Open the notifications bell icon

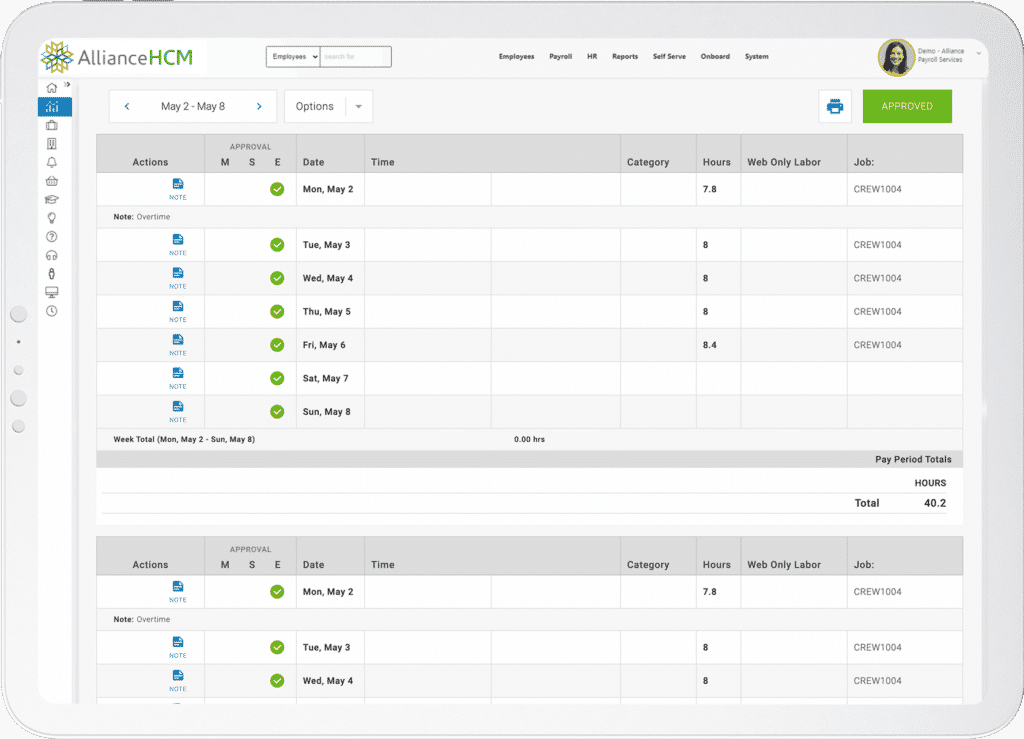click(x=51, y=161)
